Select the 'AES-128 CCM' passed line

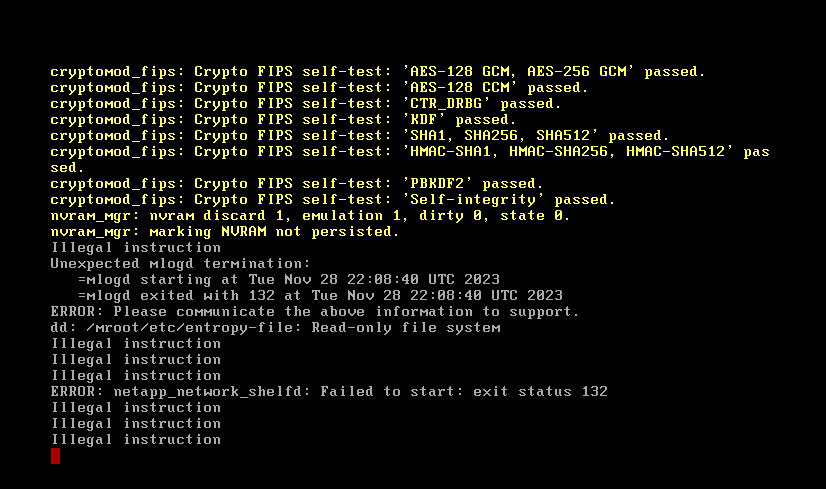pyautogui.click(x=319, y=88)
